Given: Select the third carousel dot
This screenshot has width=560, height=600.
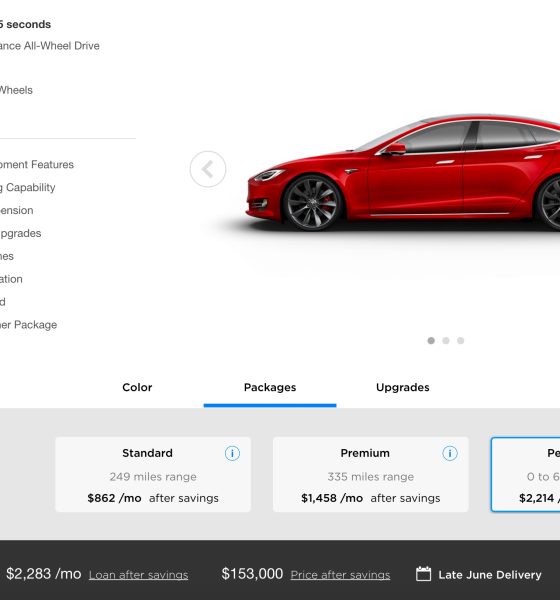Looking at the screenshot, I should coord(460,341).
